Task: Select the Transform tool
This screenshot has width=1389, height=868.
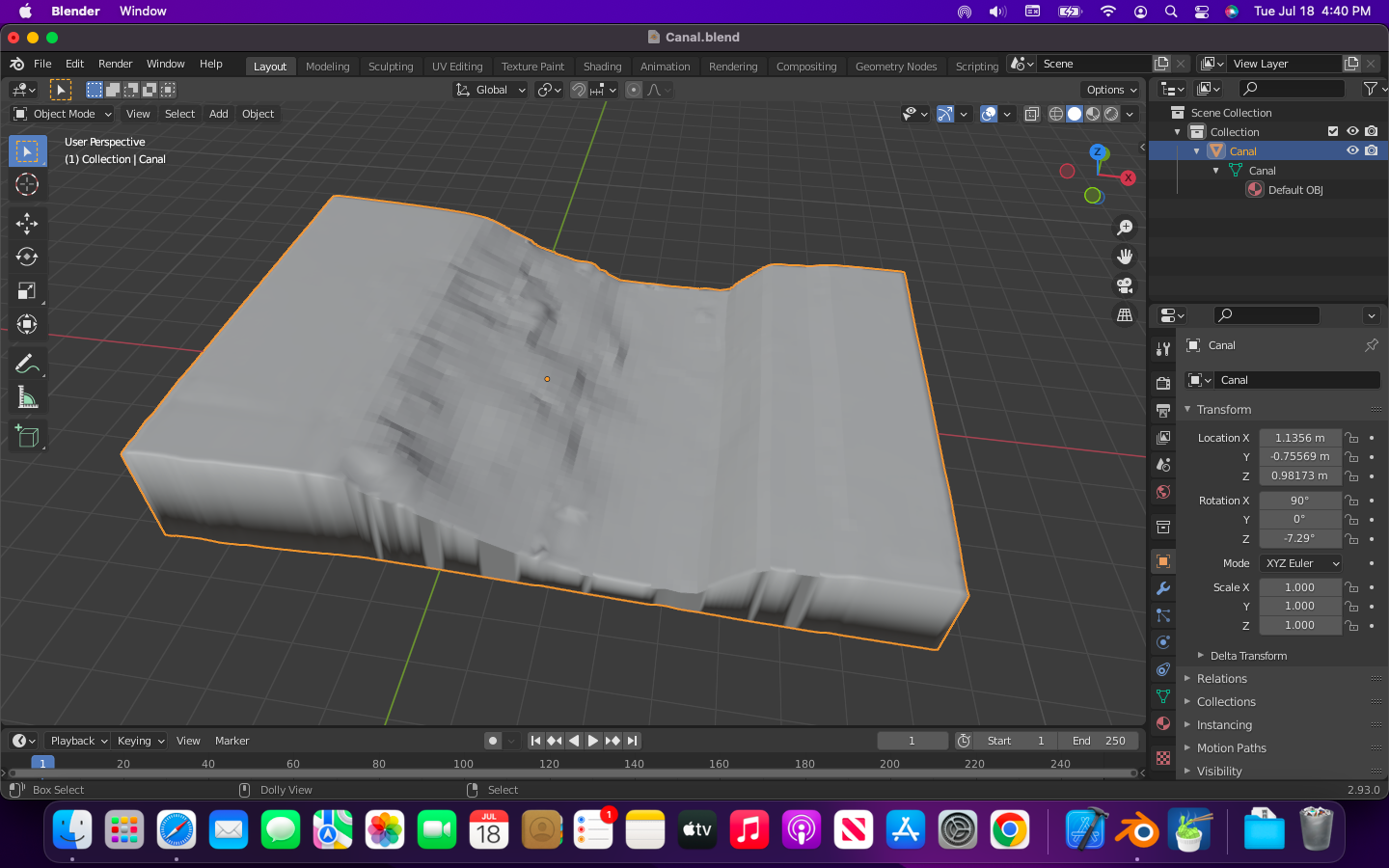Action: pyautogui.click(x=27, y=324)
